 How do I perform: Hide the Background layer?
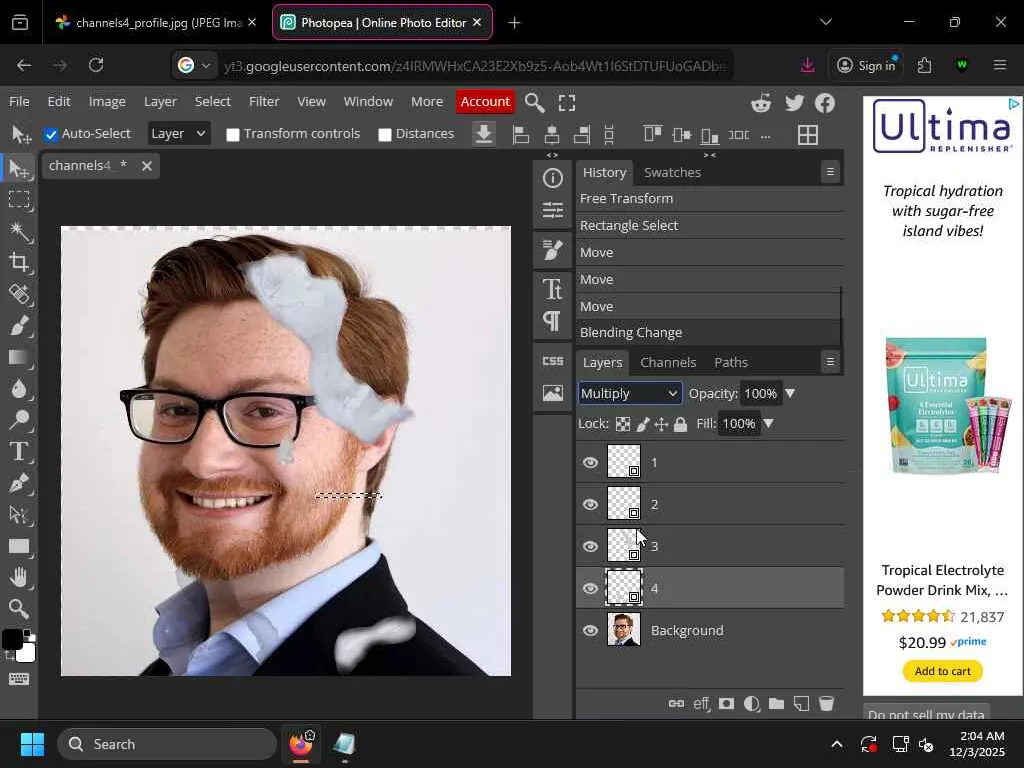pos(590,630)
